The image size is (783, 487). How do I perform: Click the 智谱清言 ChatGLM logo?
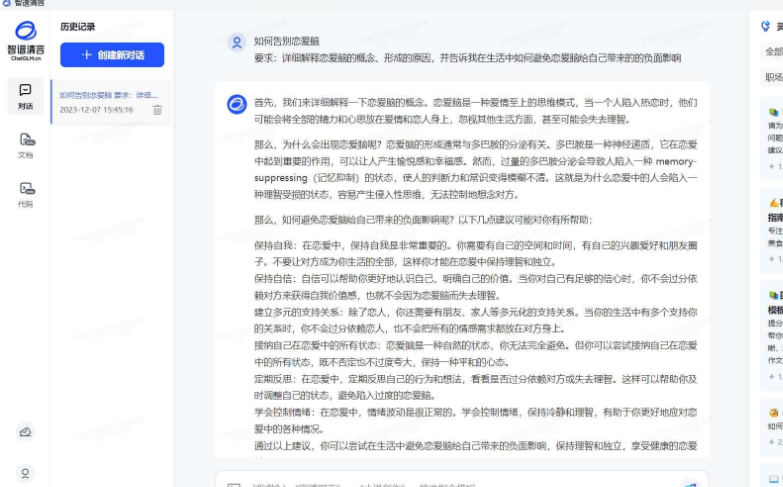[25, 40]
